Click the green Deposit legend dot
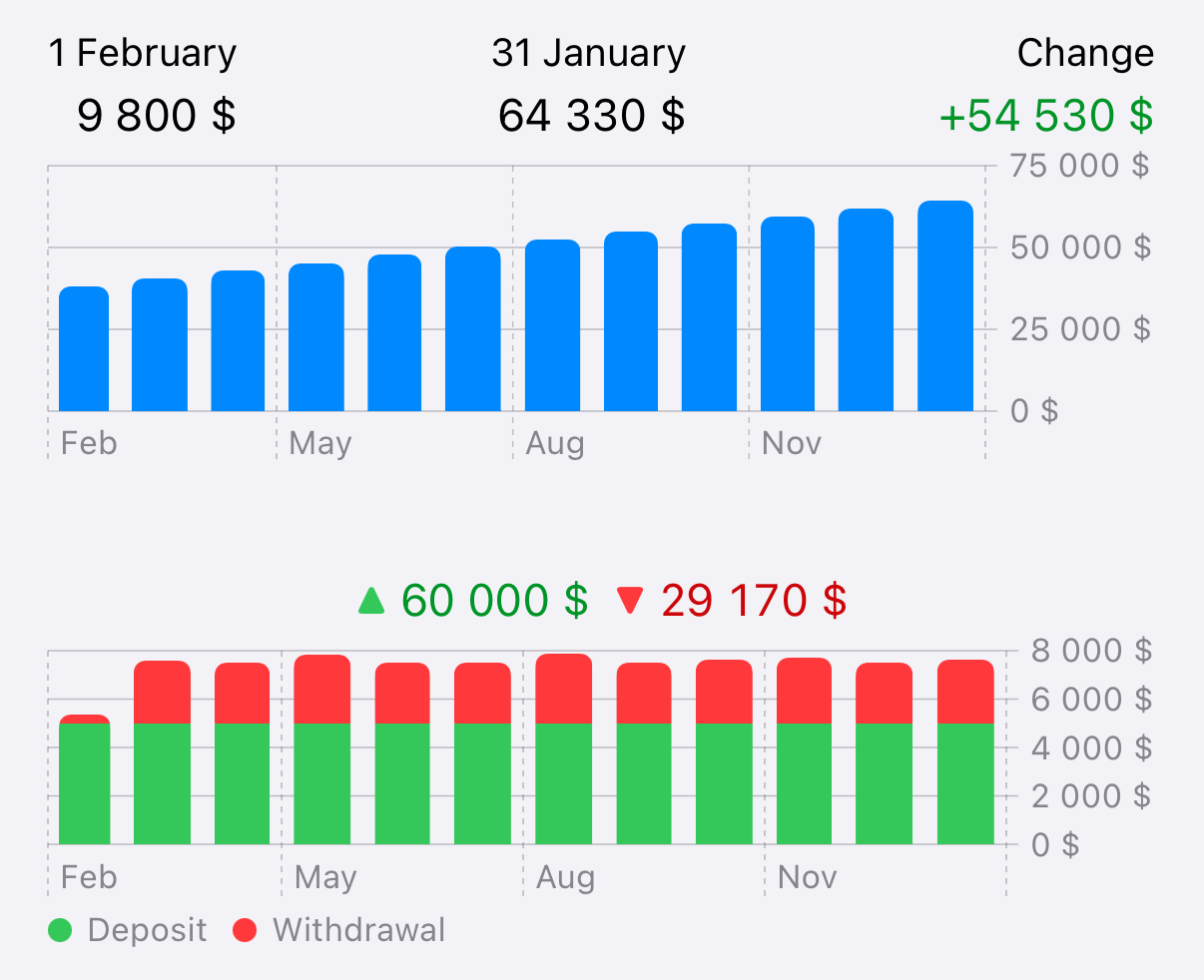The height and width of the screenshot is (980, 1204). tap(61, 930)
